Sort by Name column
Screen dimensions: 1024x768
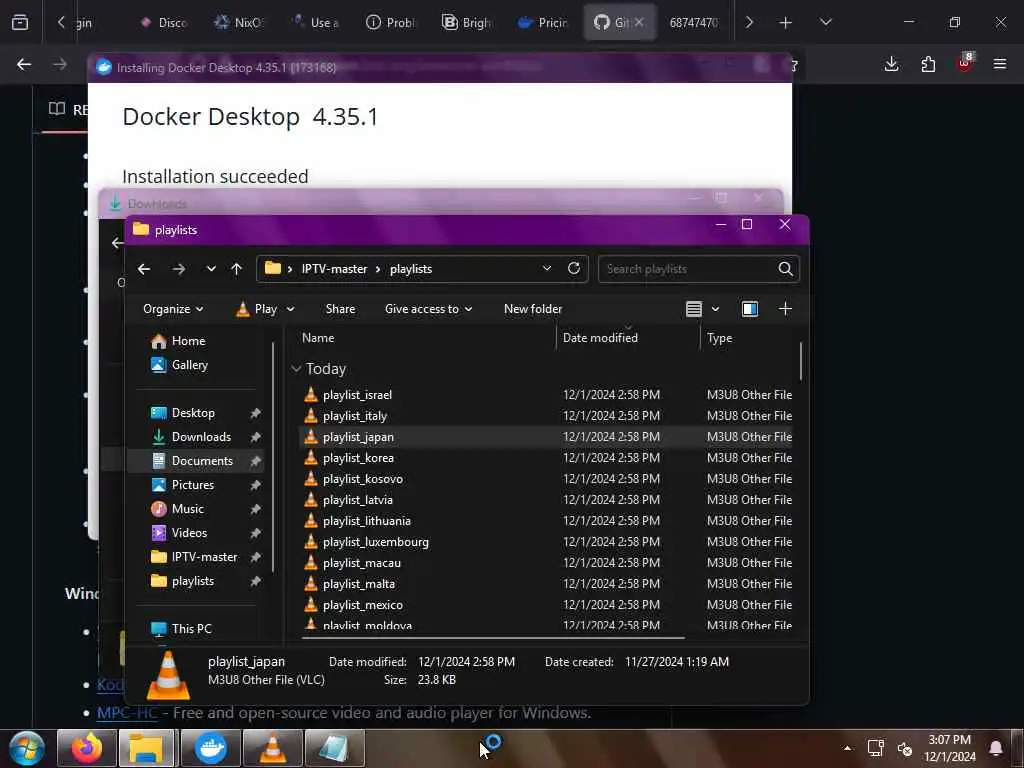tap(318, 338)
